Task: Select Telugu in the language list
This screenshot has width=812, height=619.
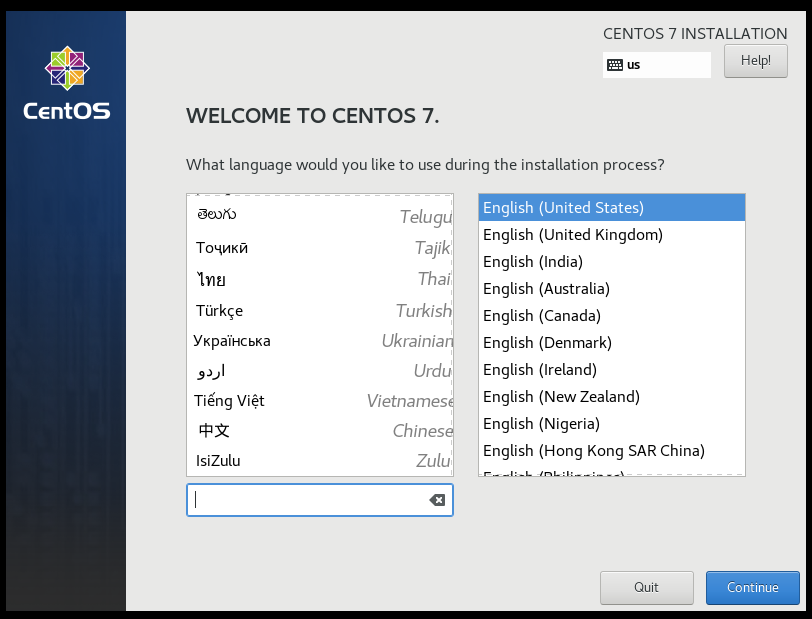Action: click(x=320, y=215)
